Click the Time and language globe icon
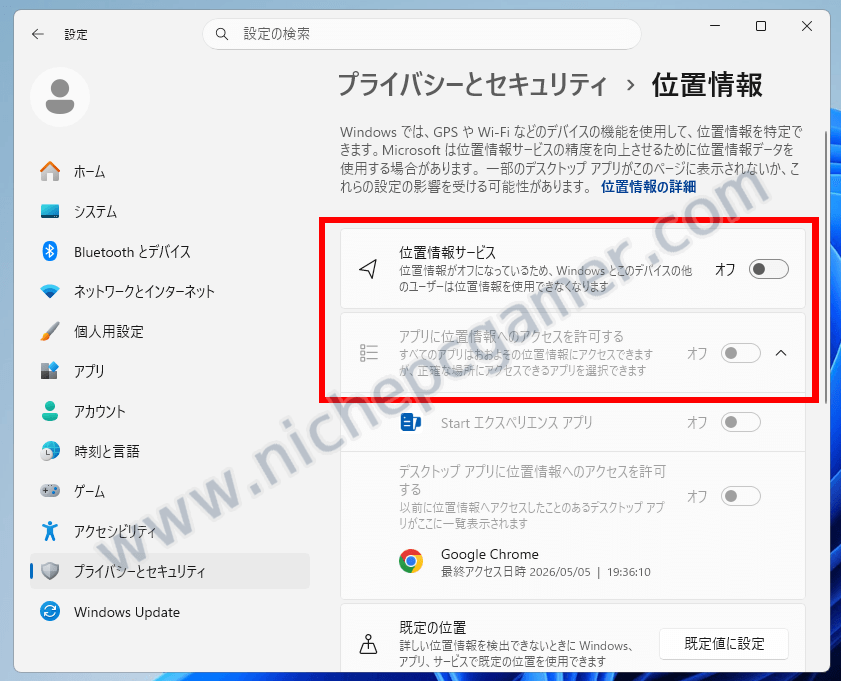 [x=50, y=451]
